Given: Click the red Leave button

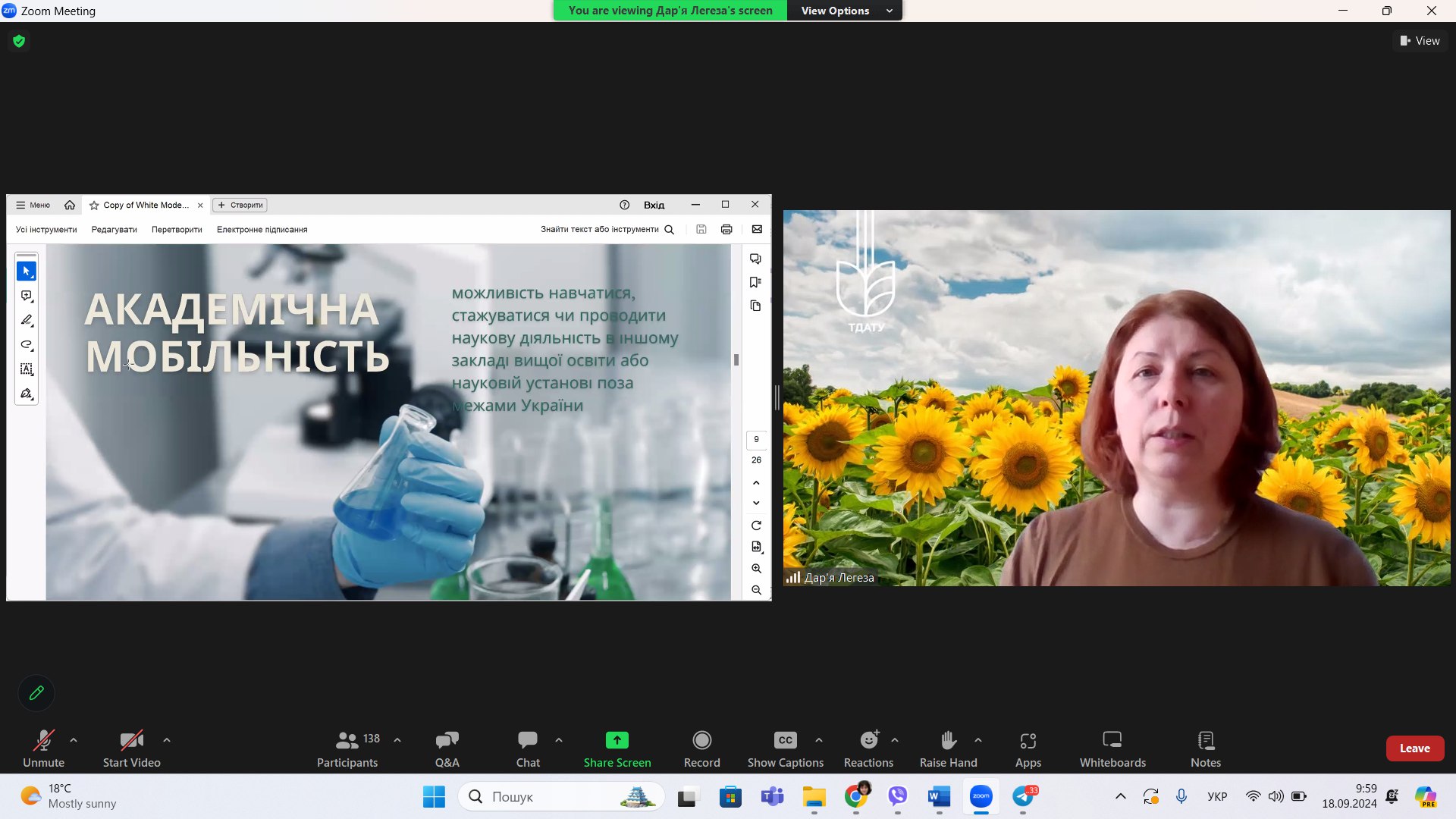Looking at the screenshot, I should pyautogui.click(x=1414, y=748).
